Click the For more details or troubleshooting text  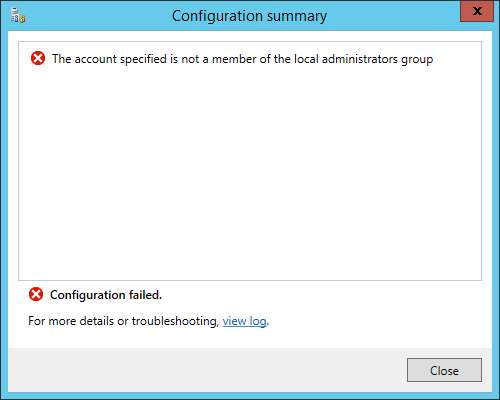(124, 321)
